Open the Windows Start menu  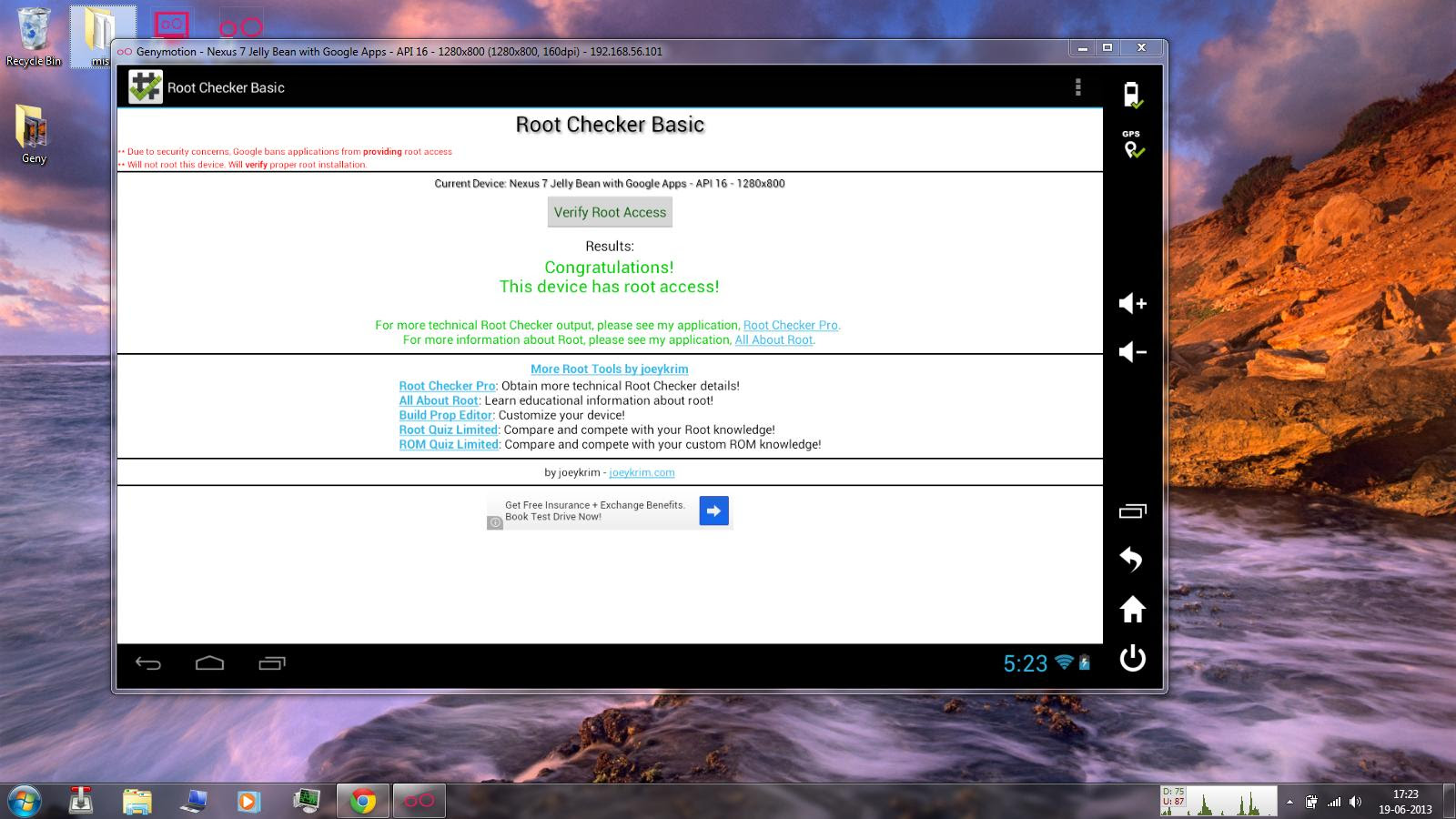coord(25,800)
